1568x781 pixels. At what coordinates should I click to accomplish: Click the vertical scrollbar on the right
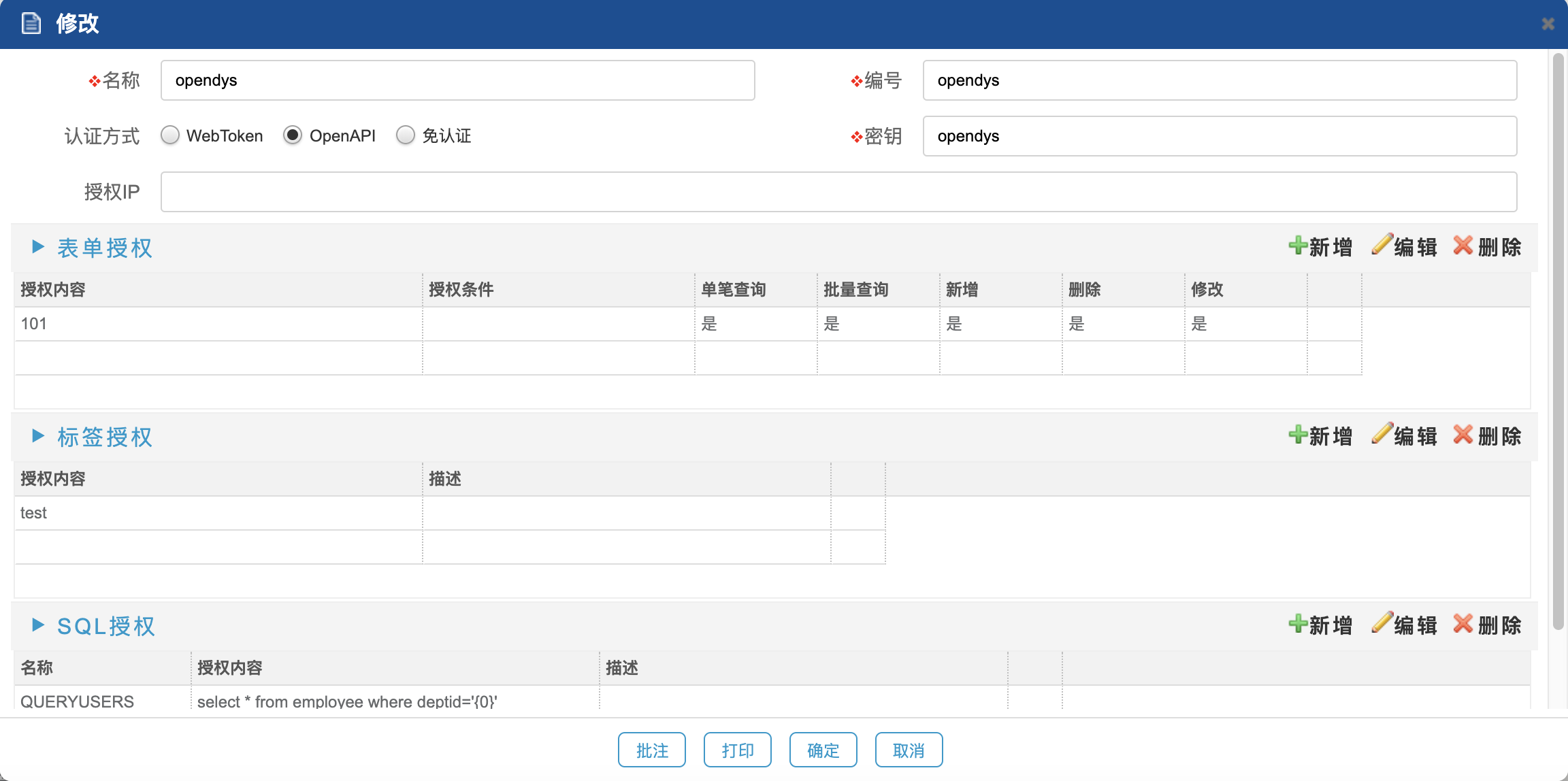1558,340
